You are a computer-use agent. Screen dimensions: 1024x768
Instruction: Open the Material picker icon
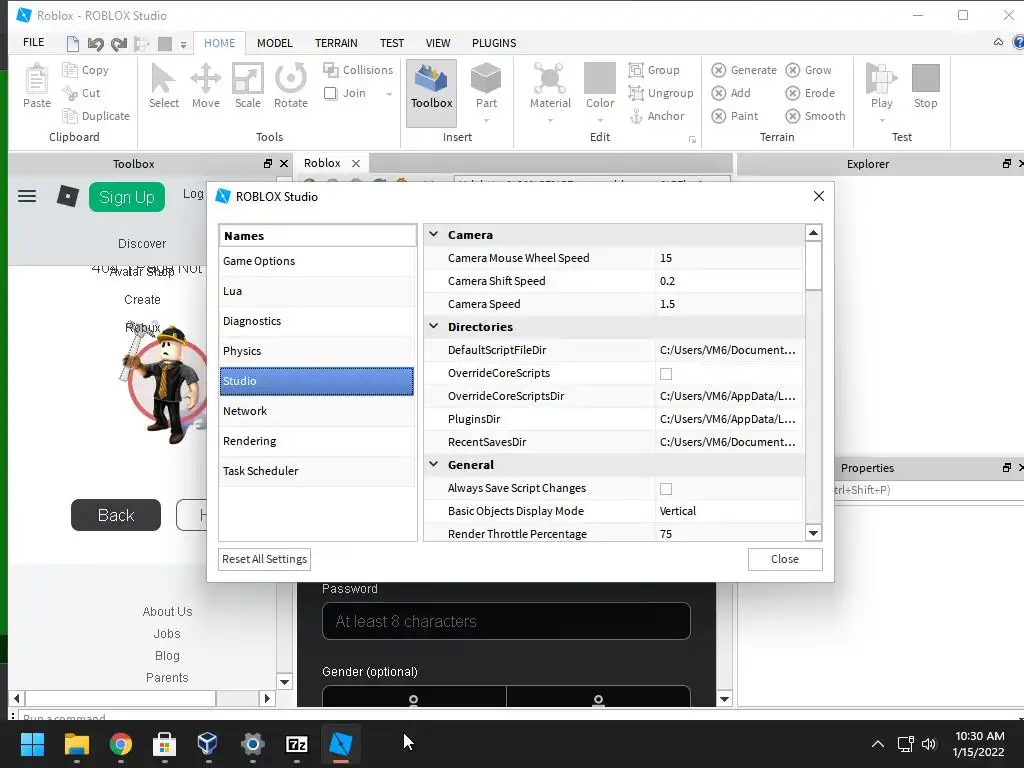(x=550, y=78)
